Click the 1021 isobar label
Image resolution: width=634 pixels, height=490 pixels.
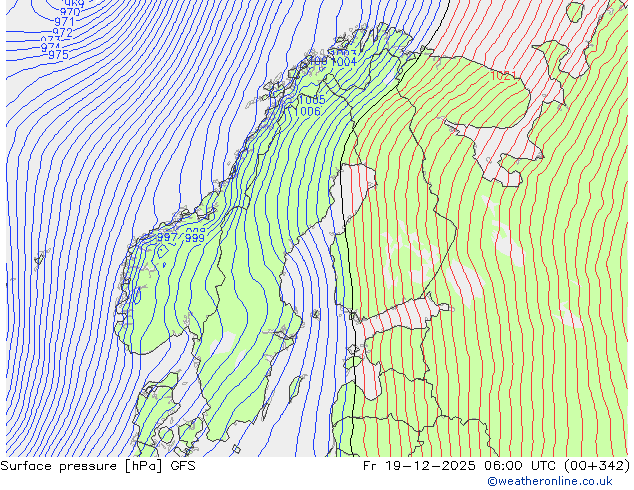point(503,76)
